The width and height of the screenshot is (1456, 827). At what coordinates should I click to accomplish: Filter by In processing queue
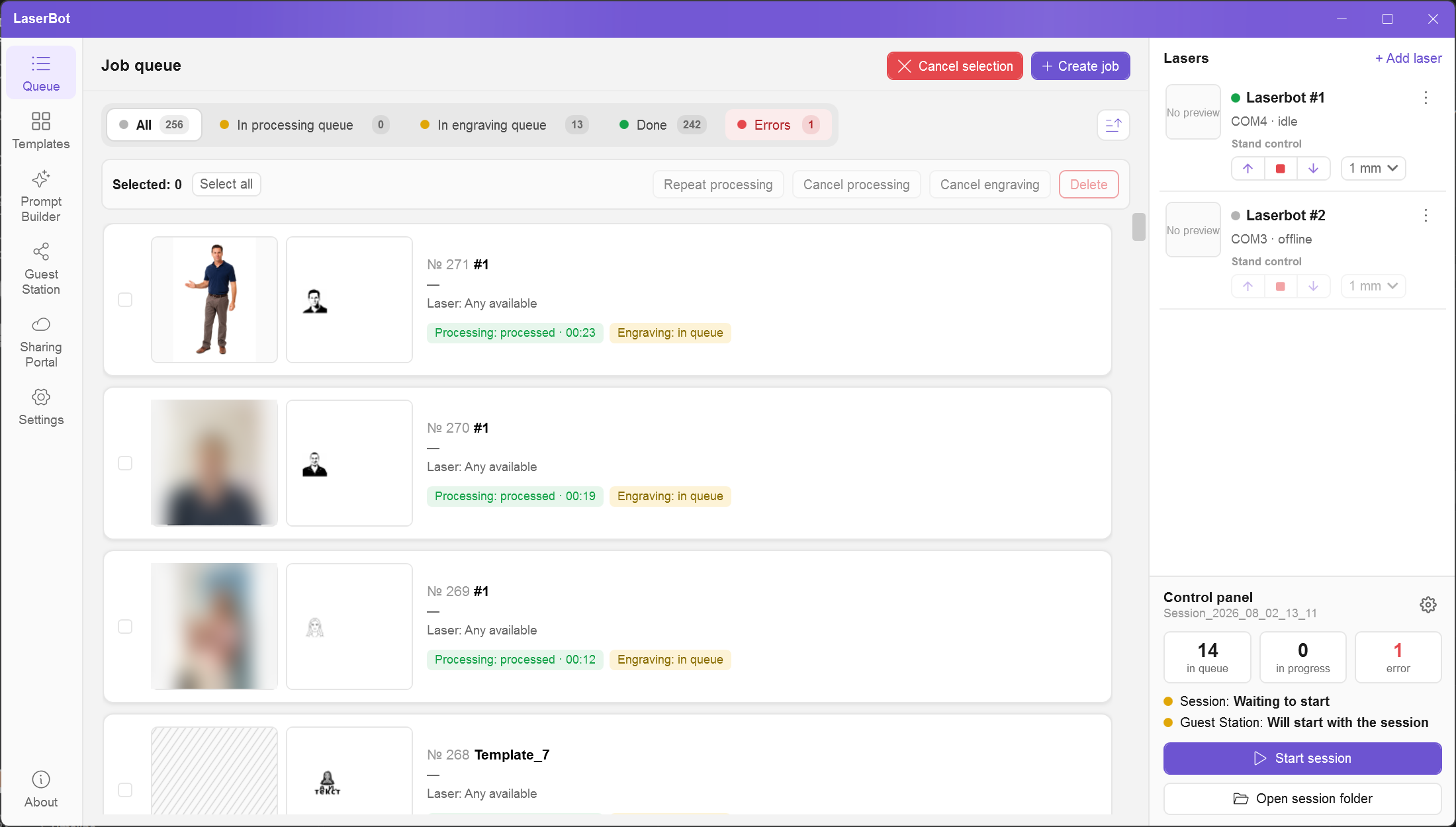(x=304, y=125)
